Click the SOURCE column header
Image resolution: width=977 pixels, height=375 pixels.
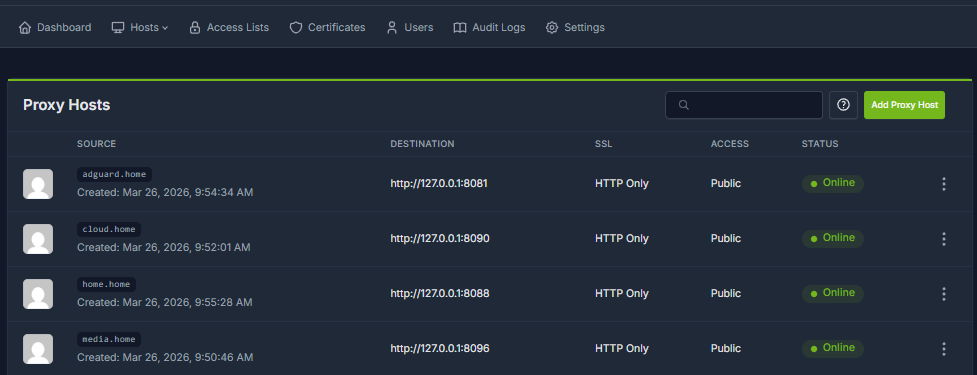pos(97,144)
